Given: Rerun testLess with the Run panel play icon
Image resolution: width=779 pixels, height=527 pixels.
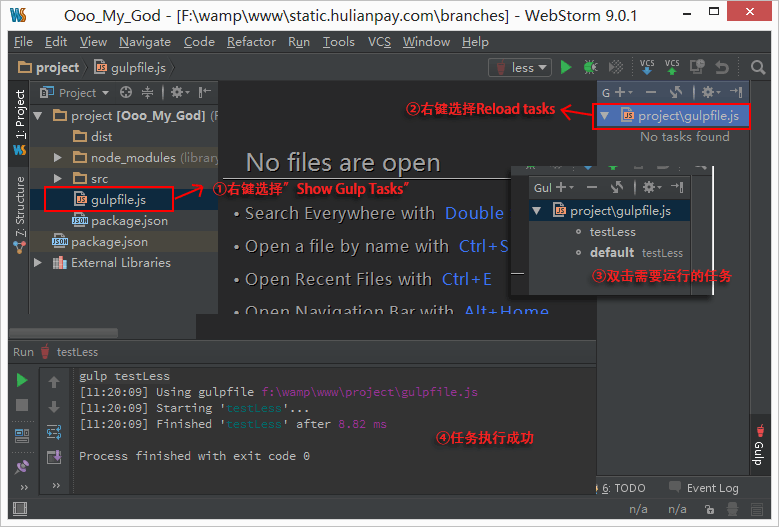Looking at the screenshot, I should 22,380.
